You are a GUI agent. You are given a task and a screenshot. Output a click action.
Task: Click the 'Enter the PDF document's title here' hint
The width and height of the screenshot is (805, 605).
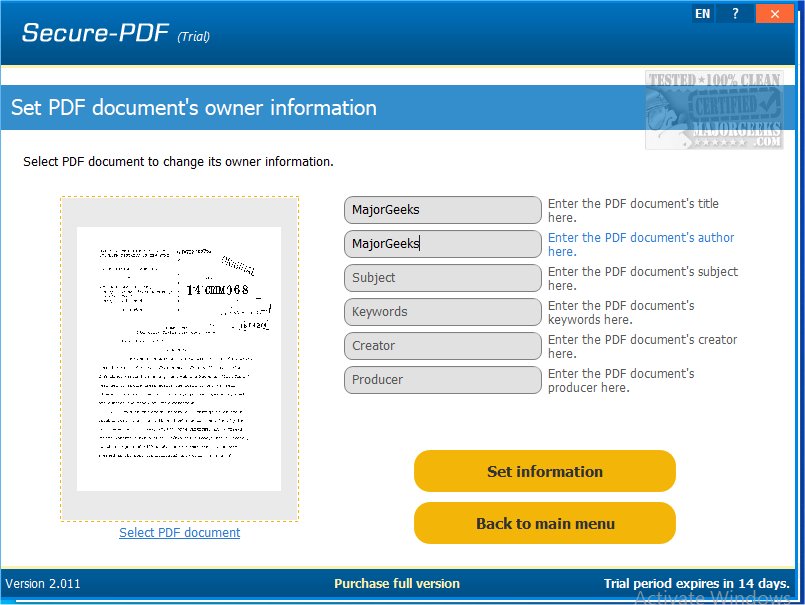tap(633, 211)
